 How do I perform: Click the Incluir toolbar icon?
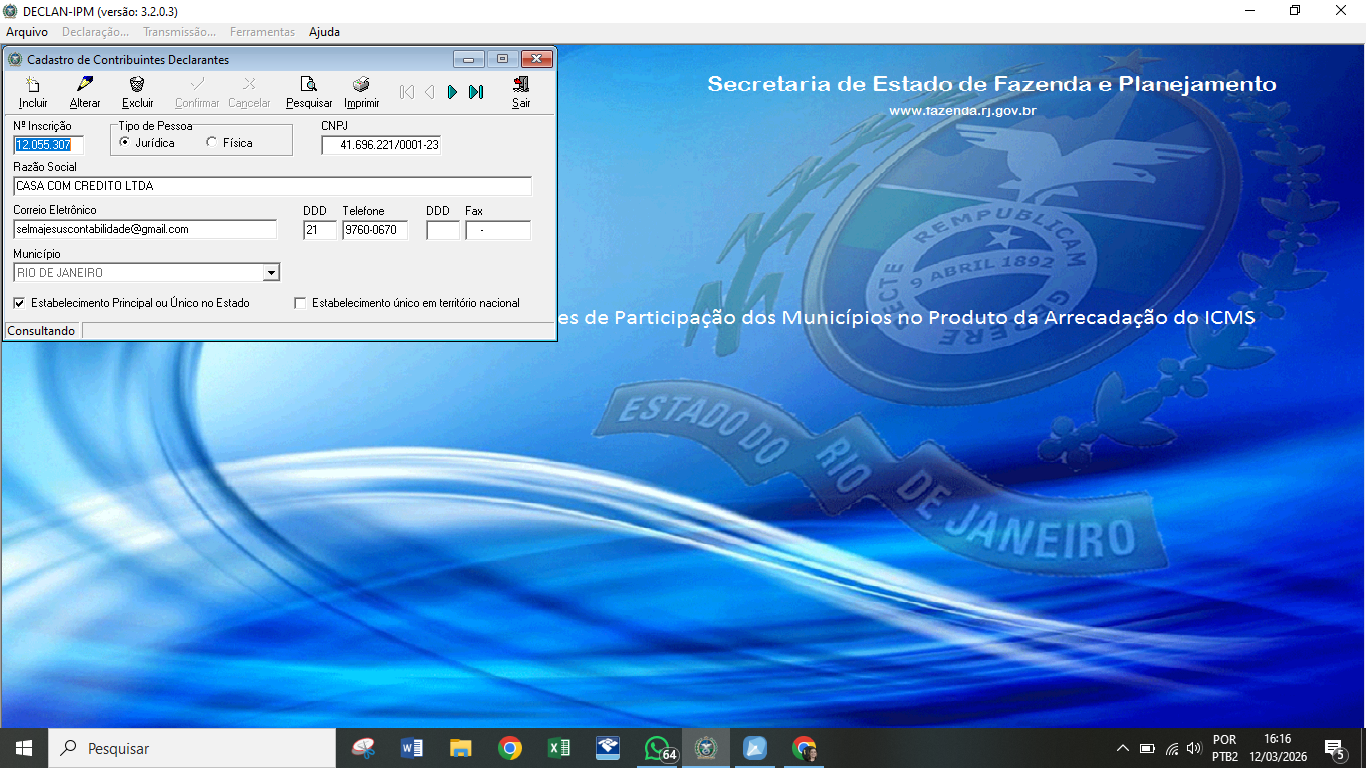33,92
